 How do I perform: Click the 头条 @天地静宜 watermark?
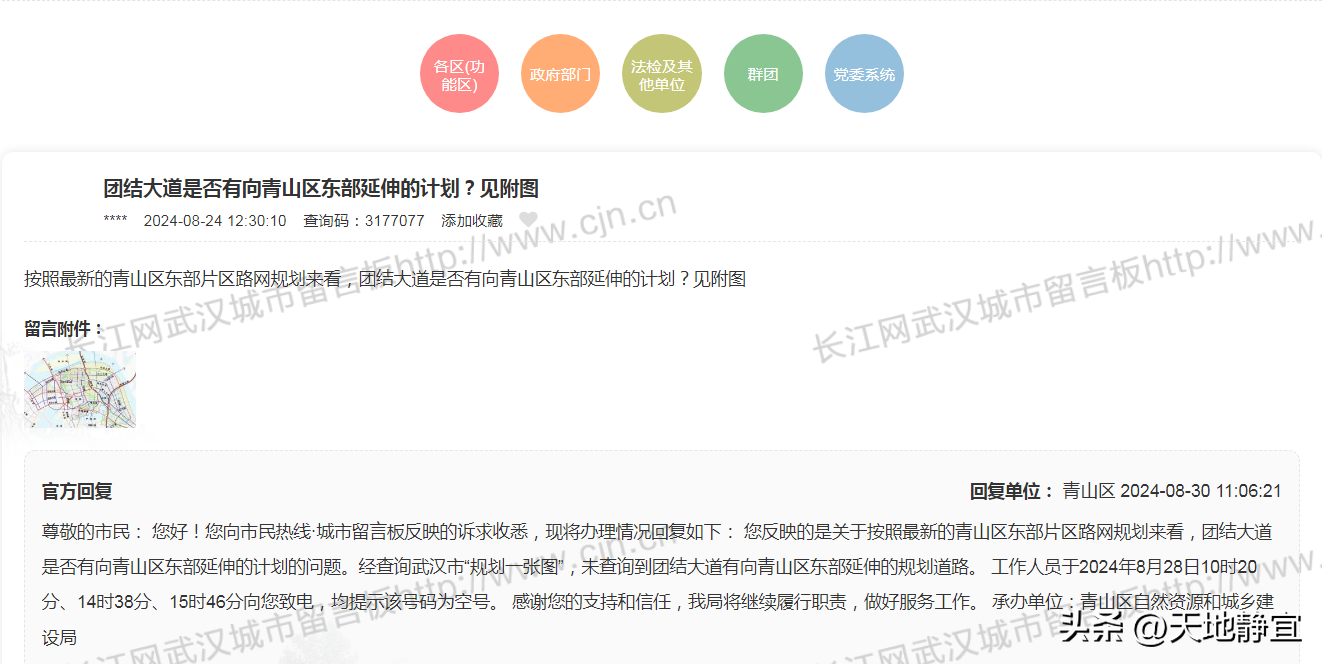pos(1180,628)
